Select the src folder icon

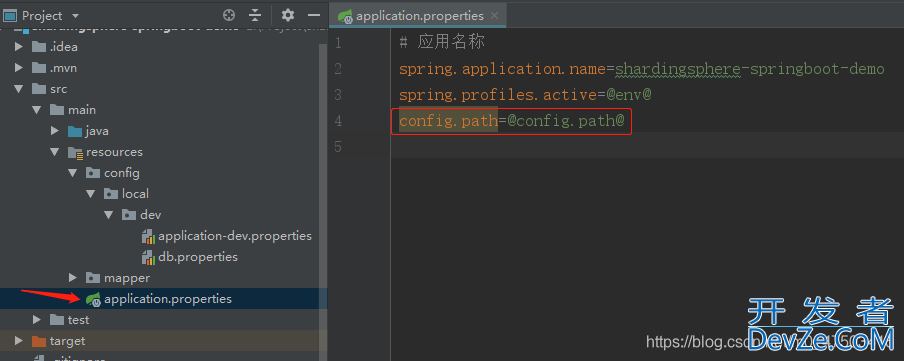[39, 89]
